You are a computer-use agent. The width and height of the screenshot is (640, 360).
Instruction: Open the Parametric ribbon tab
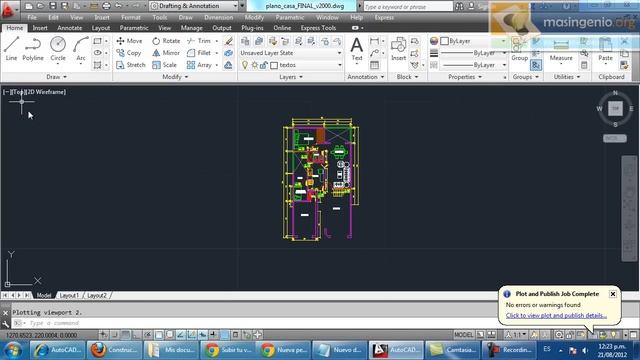(x=134, y=28)
